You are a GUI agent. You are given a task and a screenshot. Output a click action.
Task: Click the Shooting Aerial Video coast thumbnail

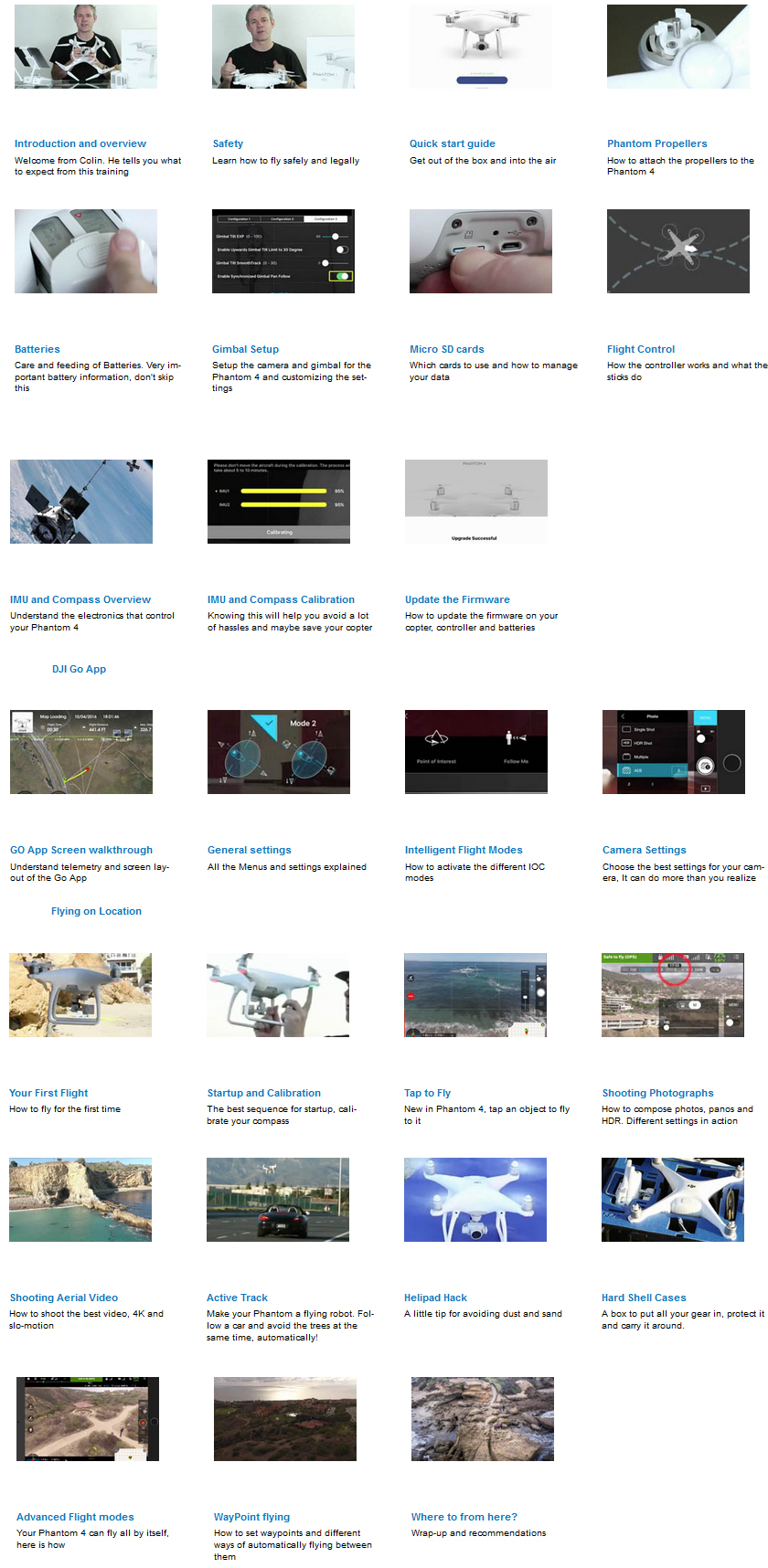(x=80, y=1200)
